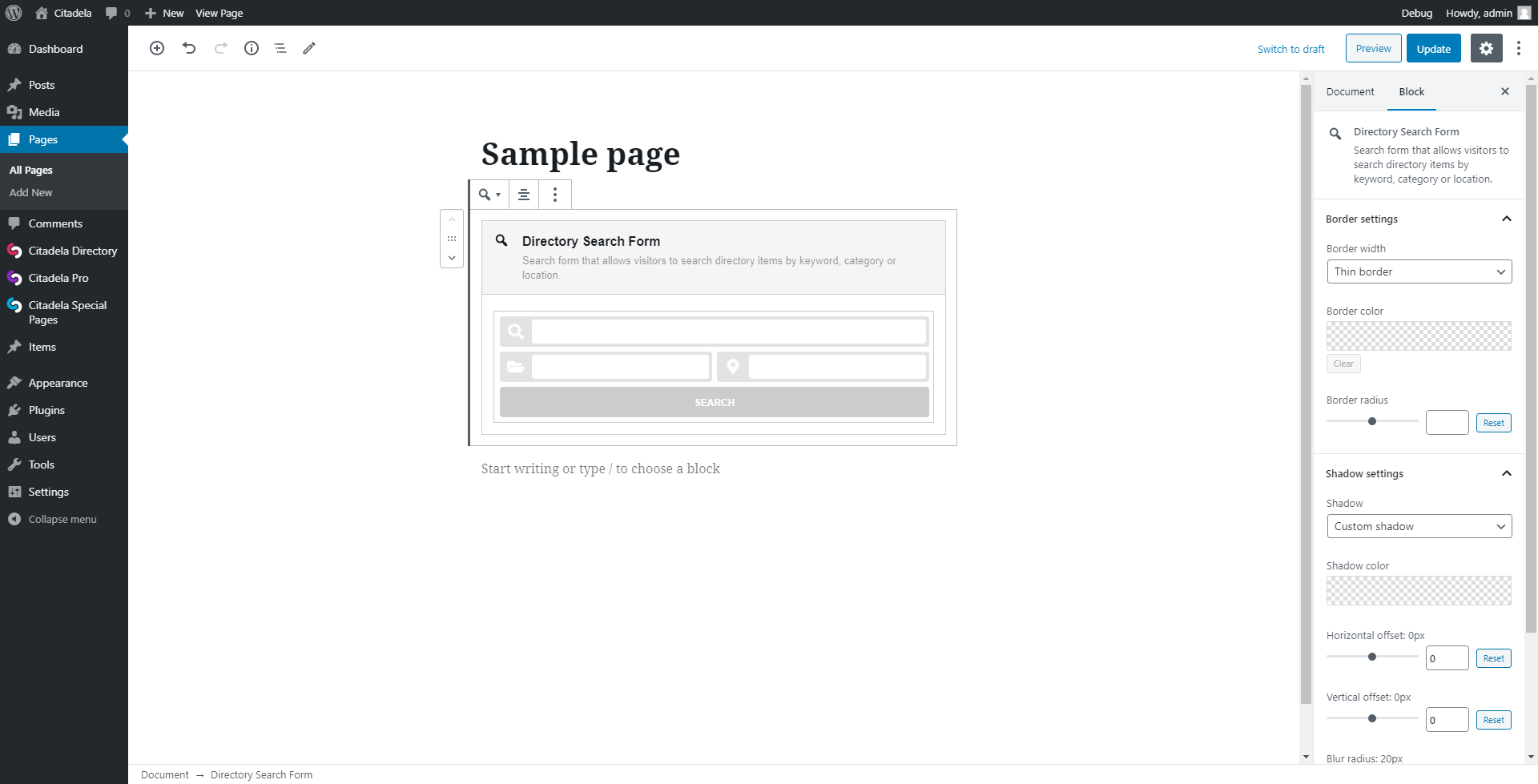This screenshot has width=1538, height=784.
Task: Open Appearance in admin menu
Action: point(64,383)
